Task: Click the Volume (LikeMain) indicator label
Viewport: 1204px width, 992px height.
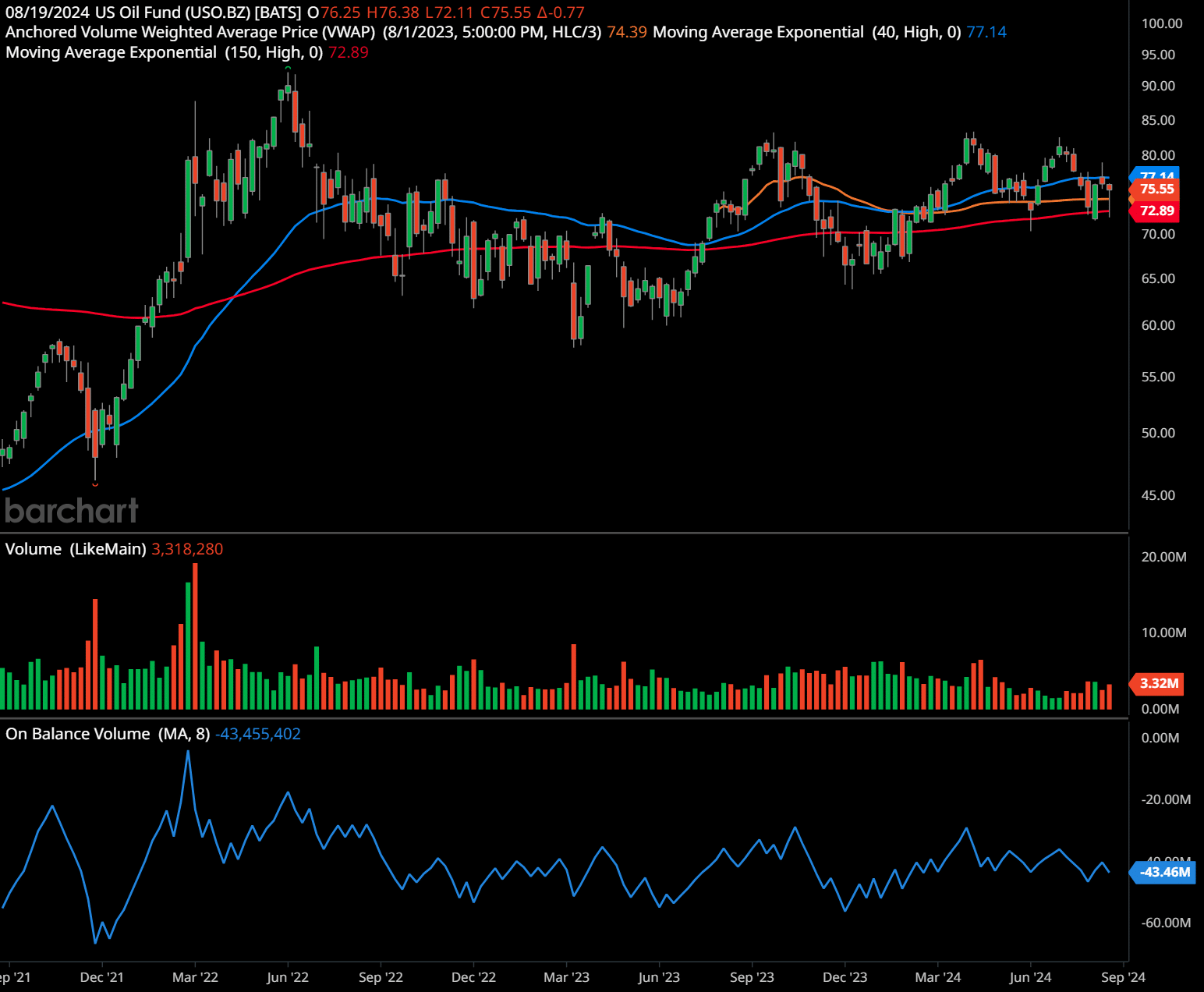Action: (x=76, y=549)
